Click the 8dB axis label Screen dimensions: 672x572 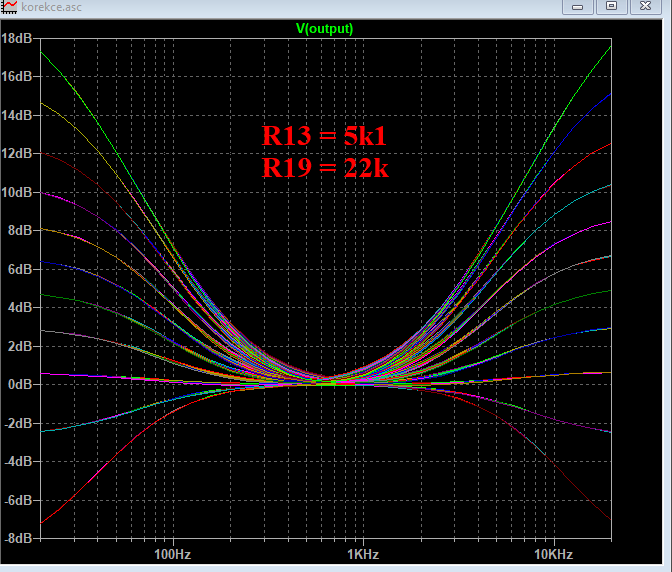(20, 231)
